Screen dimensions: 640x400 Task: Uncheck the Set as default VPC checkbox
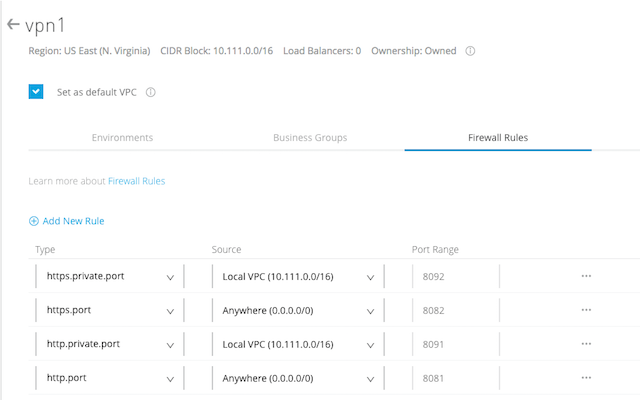coord(36,91)
